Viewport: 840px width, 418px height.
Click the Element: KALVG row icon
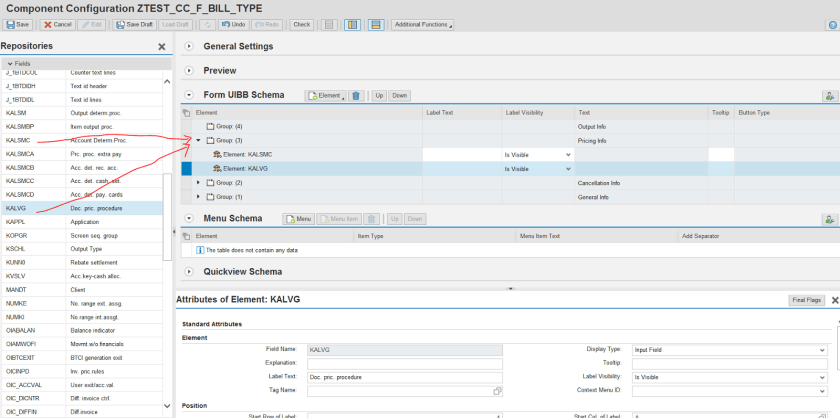[x=217, y=169]
